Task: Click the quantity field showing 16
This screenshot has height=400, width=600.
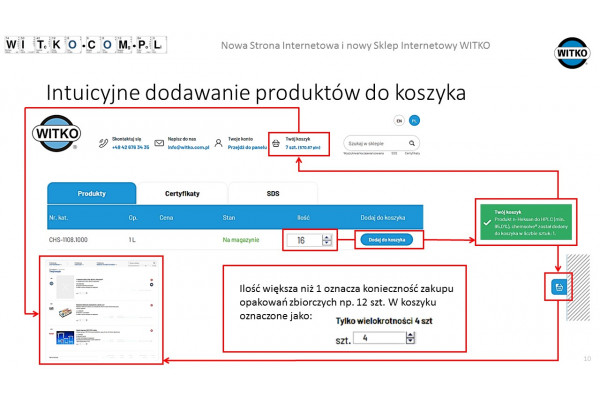Action: [305, 240]
